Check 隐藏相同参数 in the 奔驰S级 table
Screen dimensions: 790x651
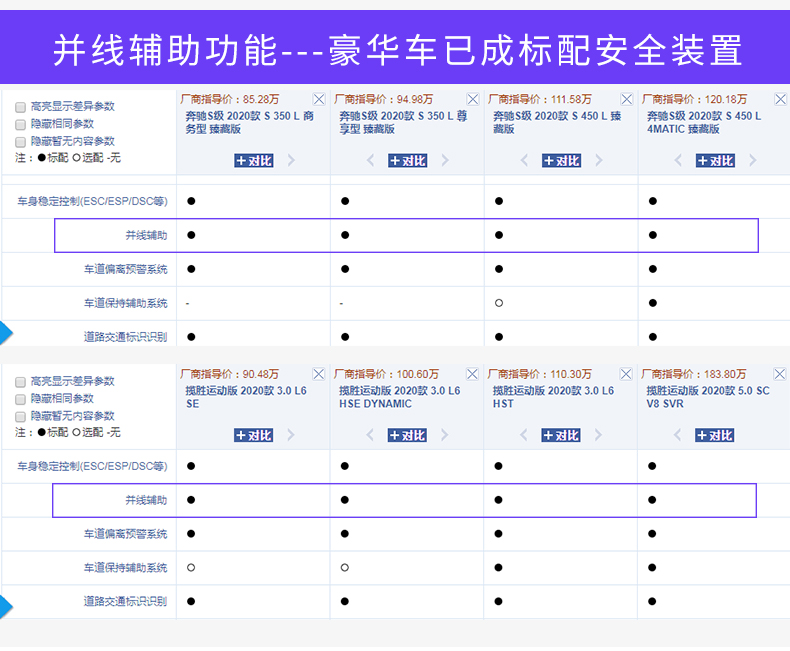tap(21, 124)
